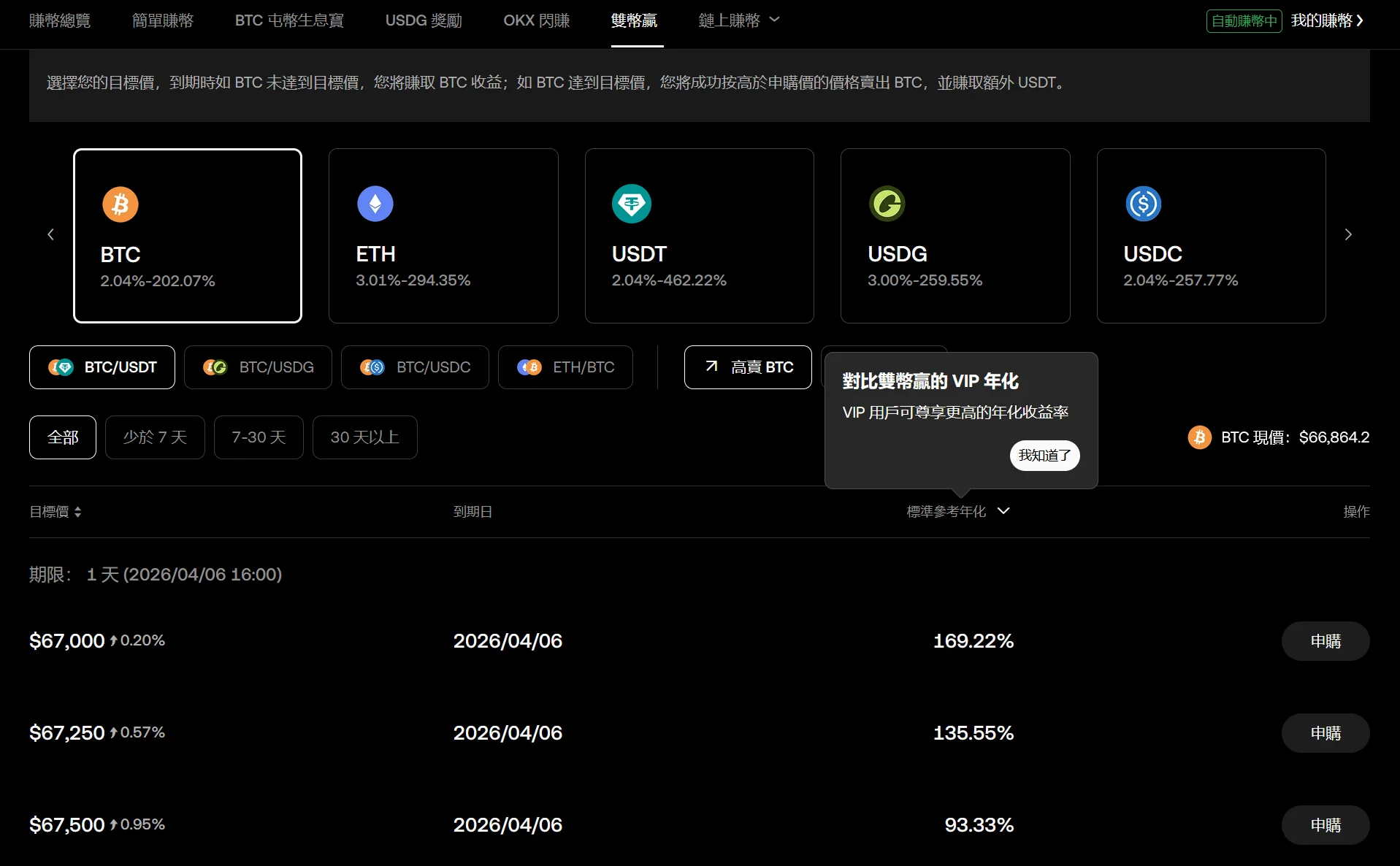Click the green USDG logo icon
This screenshot has height=866, width=1400.
click(x=887, y=204)
